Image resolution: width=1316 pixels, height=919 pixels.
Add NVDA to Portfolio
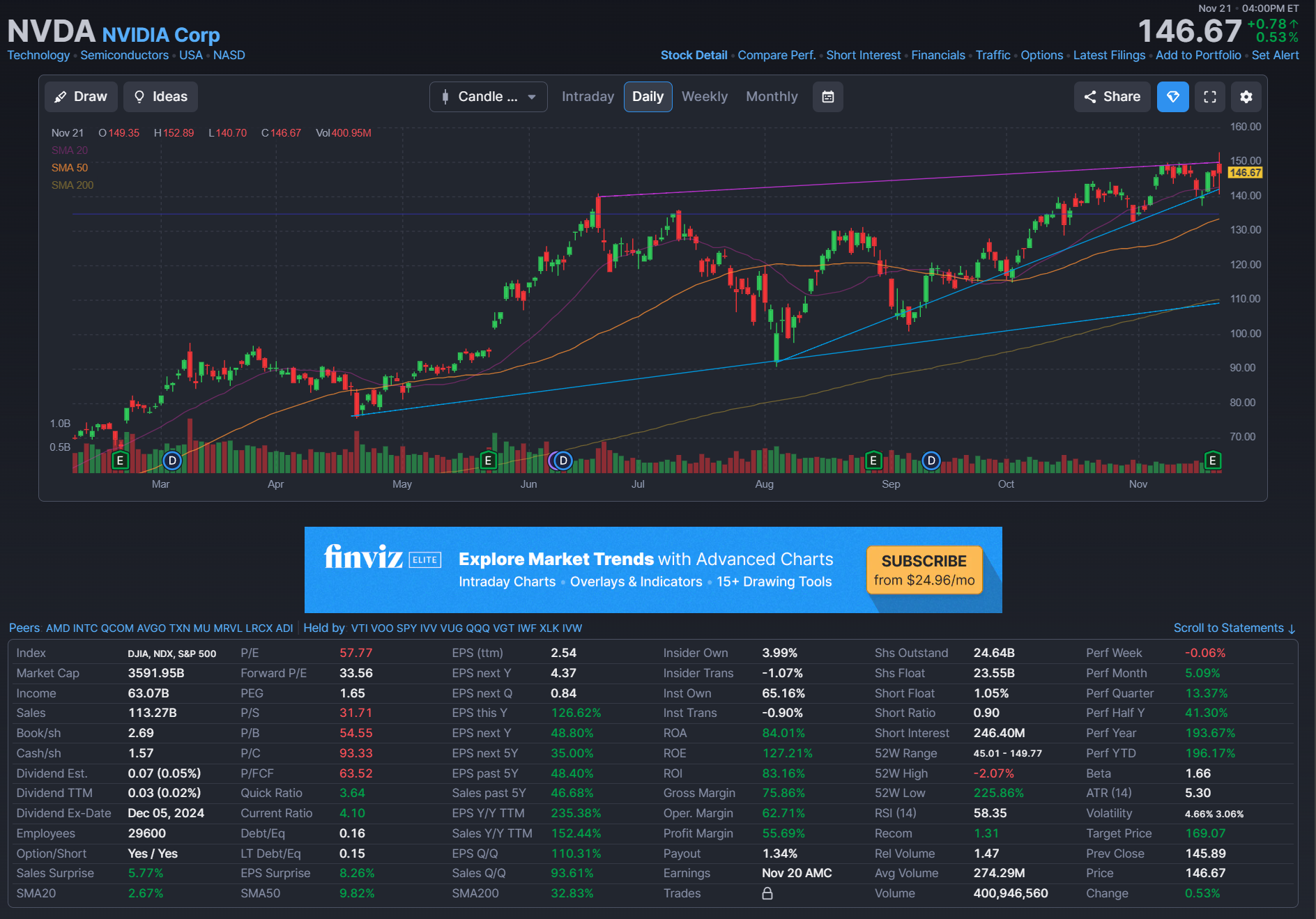[1198, 55]
